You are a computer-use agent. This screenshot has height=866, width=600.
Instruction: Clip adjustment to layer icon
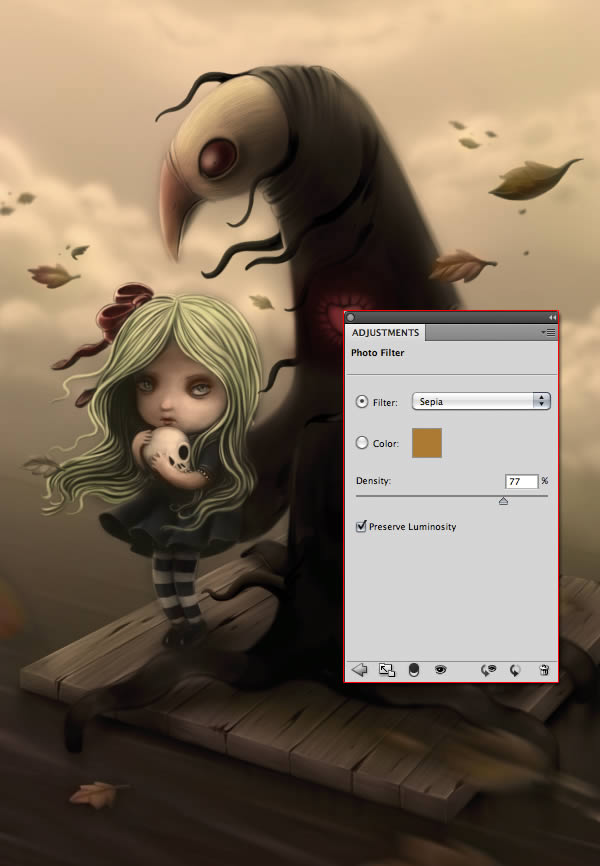tap(413, 670)
